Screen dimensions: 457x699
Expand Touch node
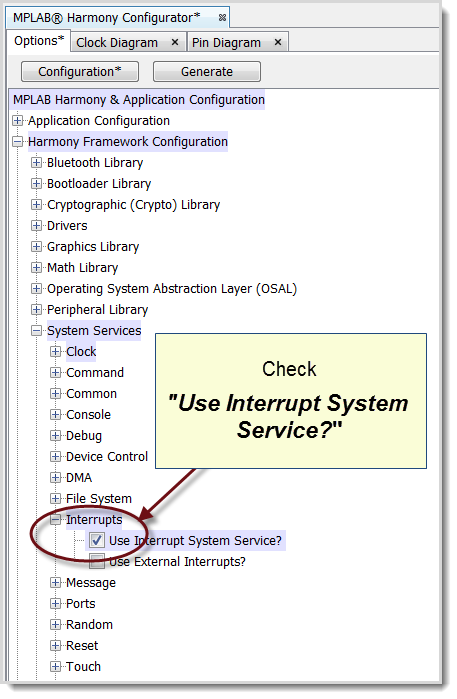55,666
